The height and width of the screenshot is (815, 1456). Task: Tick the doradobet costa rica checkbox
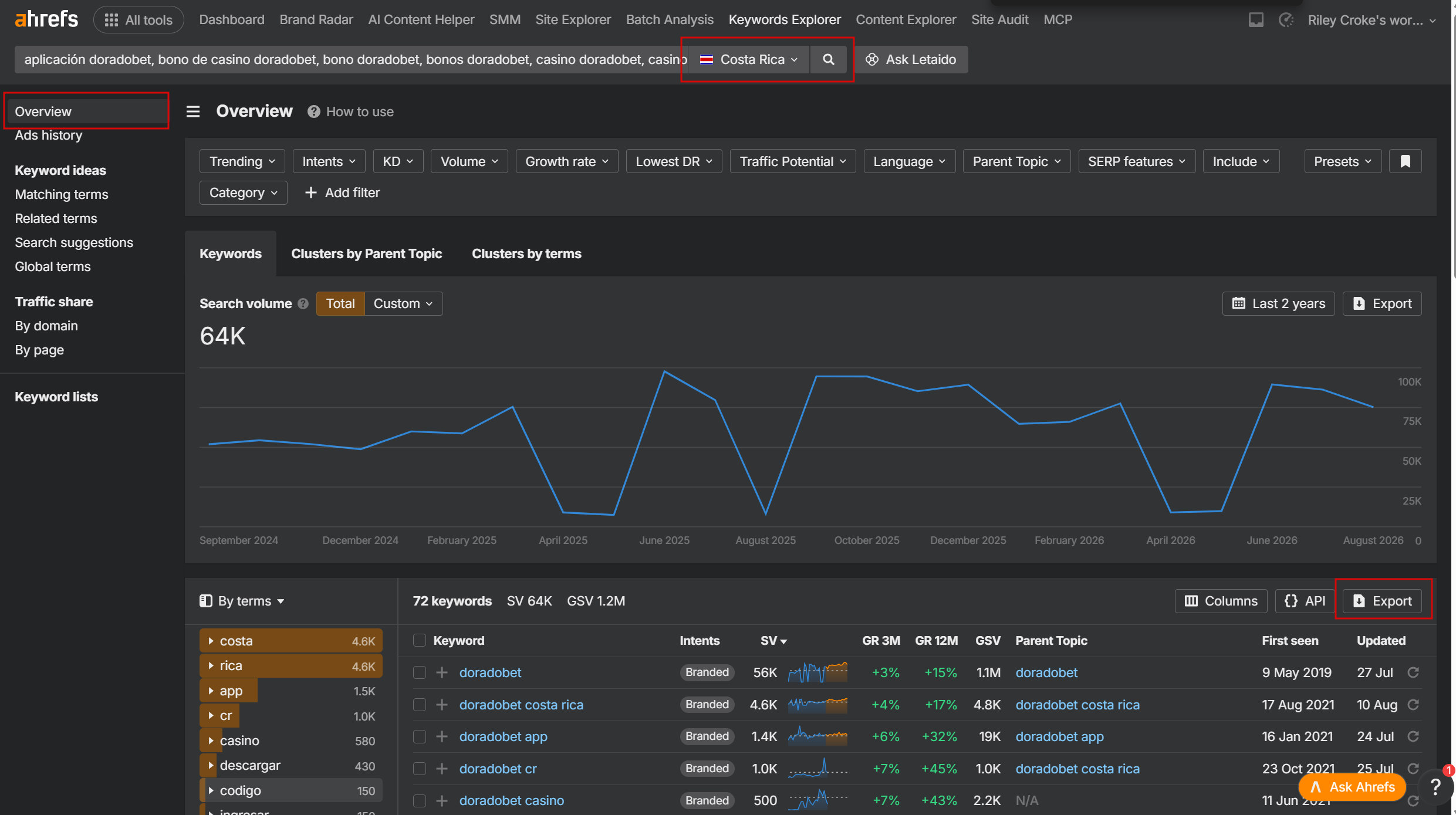point(420,705)
